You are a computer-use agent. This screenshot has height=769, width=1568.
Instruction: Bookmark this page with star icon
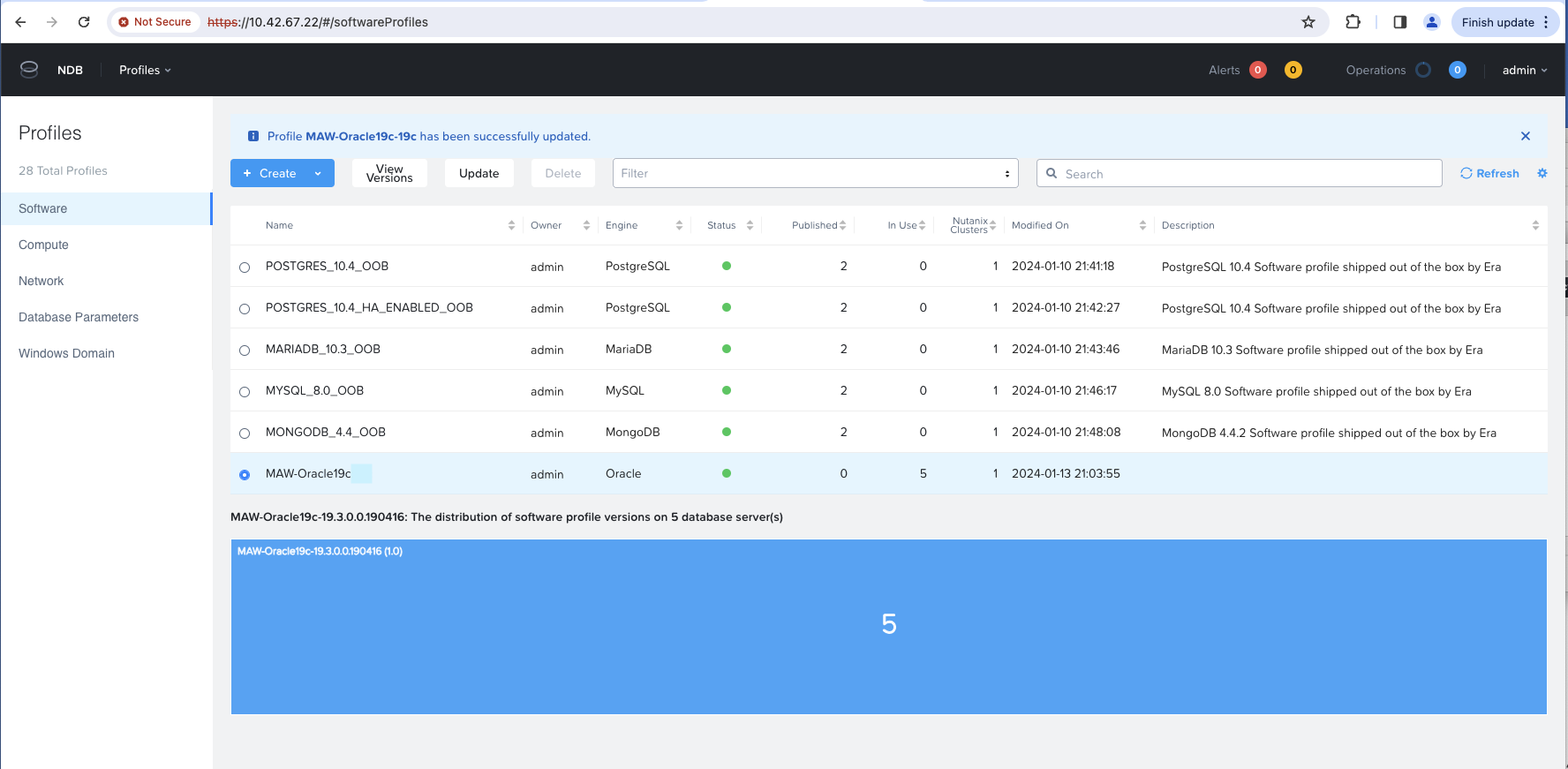point(1308,22)
